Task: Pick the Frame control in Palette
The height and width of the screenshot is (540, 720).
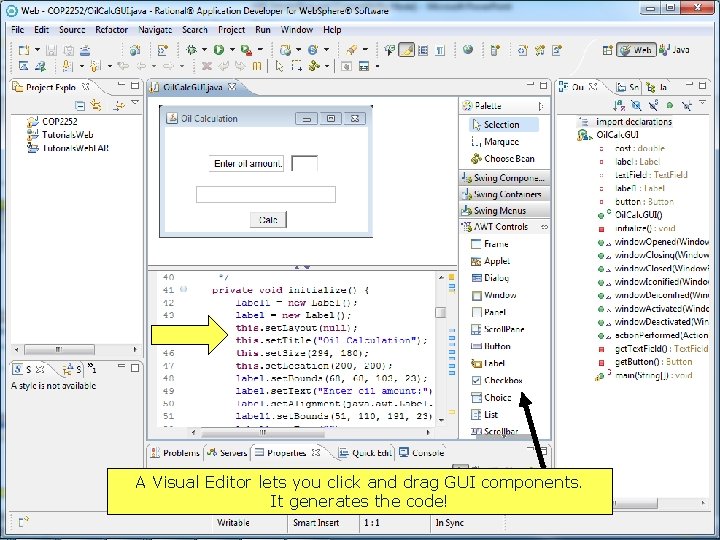Action: [490, 244]
